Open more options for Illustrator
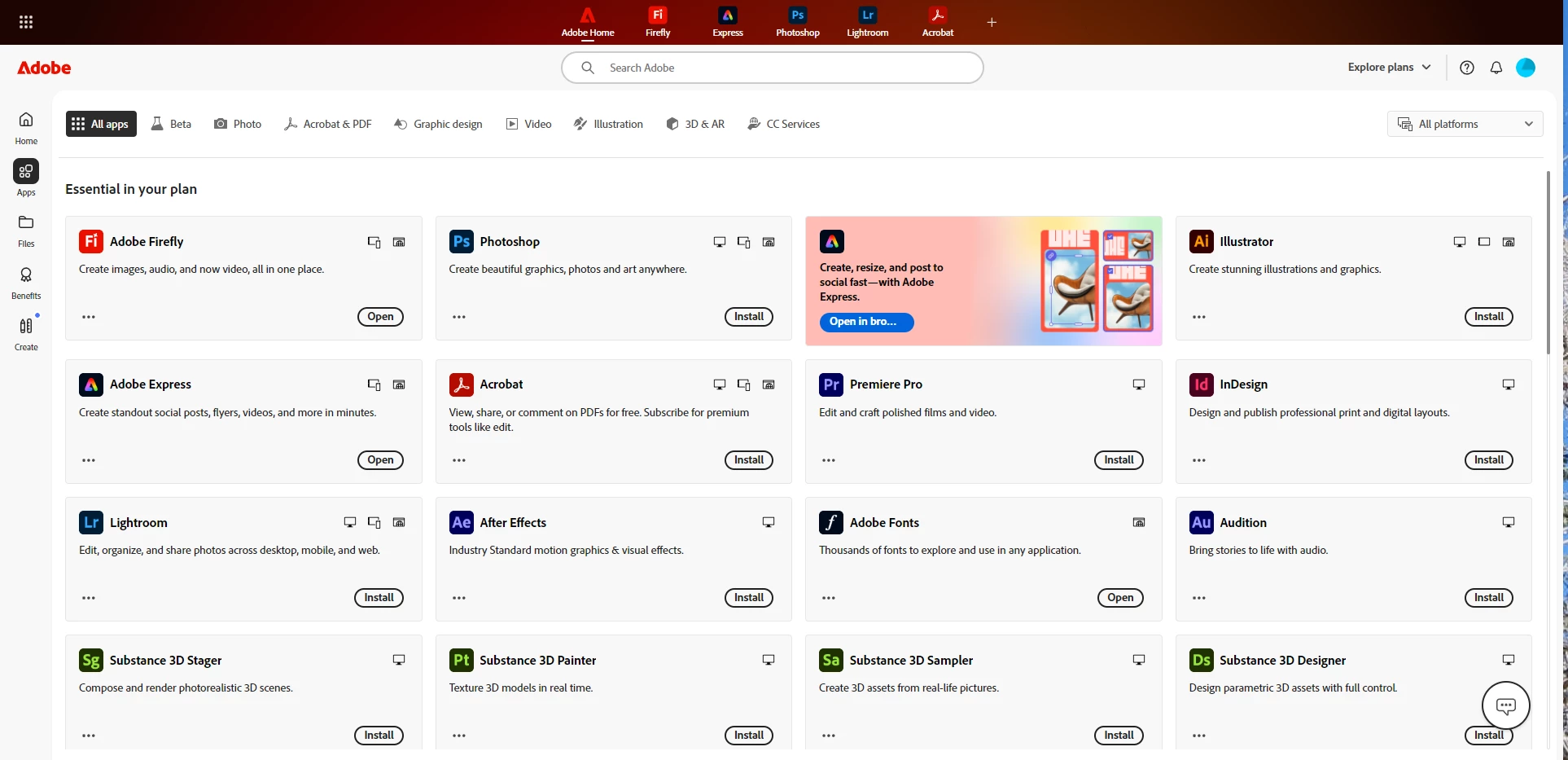Viewport: 1568px width, 760px height. coord(1199,317)
